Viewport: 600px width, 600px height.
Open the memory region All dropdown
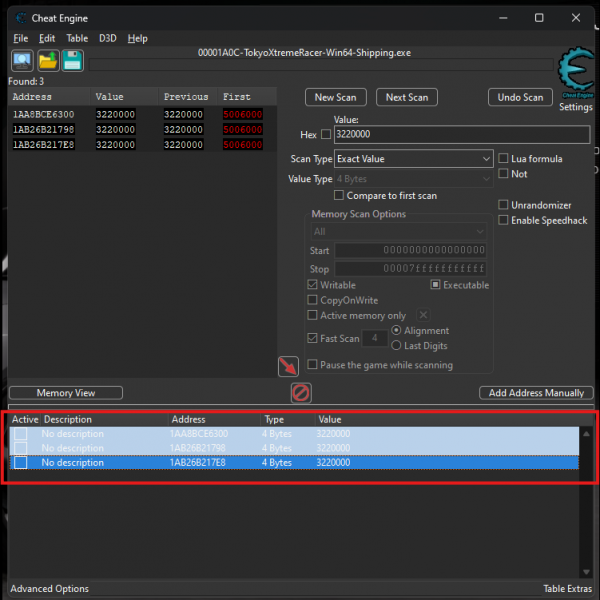tap(398, 232)
